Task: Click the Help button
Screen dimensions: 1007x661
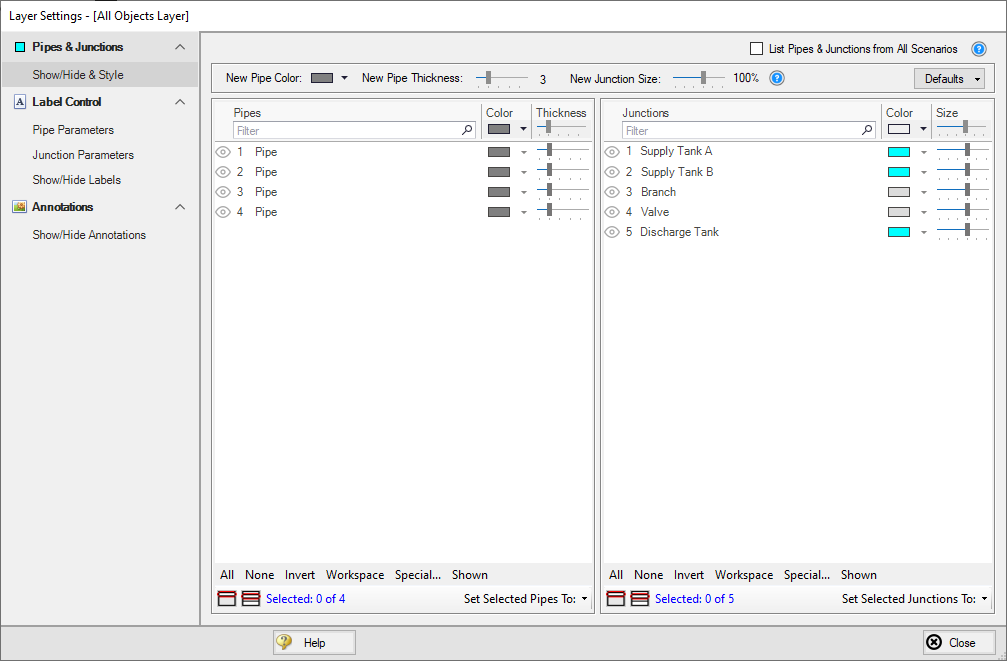Action: (x=314, y=643)
